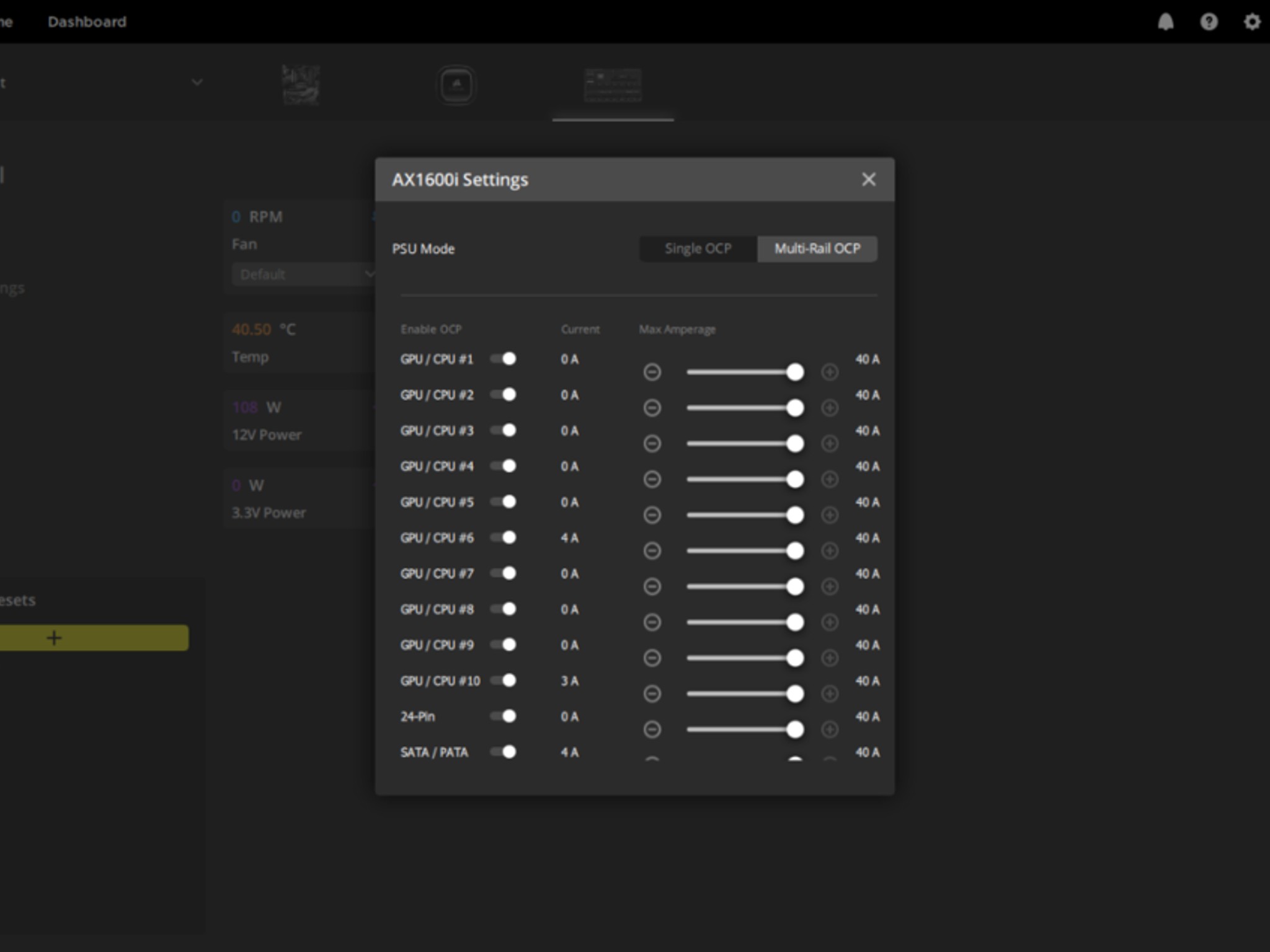This screenshot has height=952, width=1270.
Task: Toggle OCP for GPU / CPU #9
Action: pos(503,645)
